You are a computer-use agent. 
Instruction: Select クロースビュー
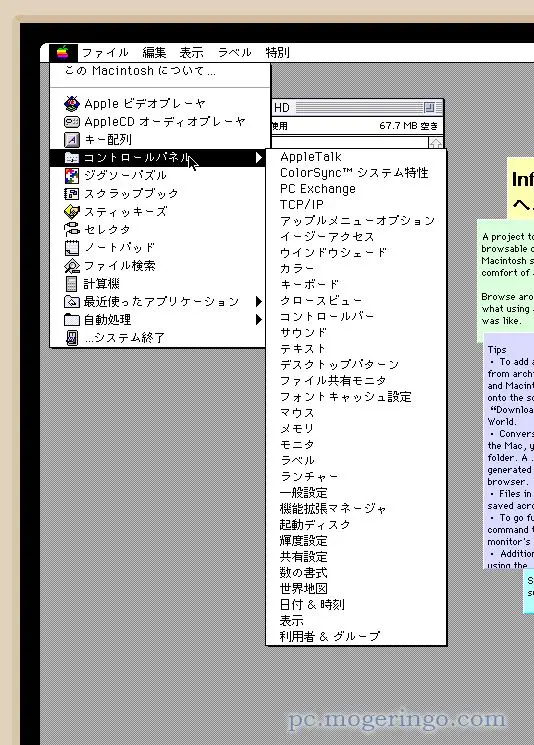click(356, 301)
